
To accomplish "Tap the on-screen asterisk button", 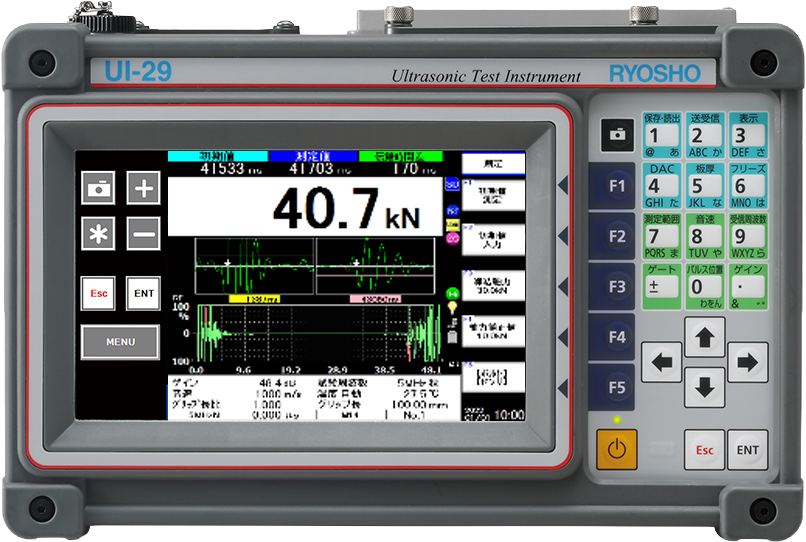I will (100, 234).
